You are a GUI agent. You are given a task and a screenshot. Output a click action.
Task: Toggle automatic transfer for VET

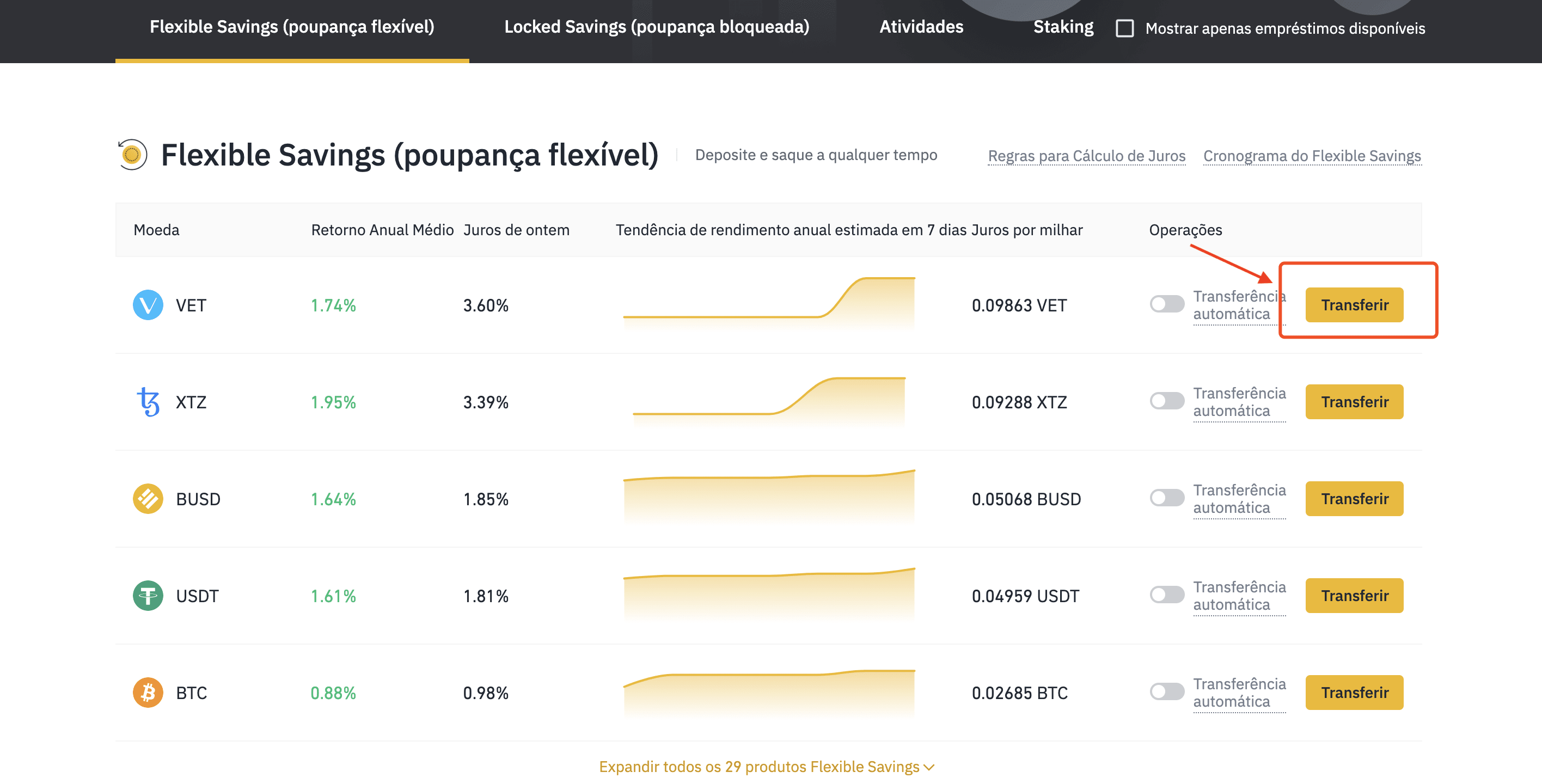pos(1167,304)
